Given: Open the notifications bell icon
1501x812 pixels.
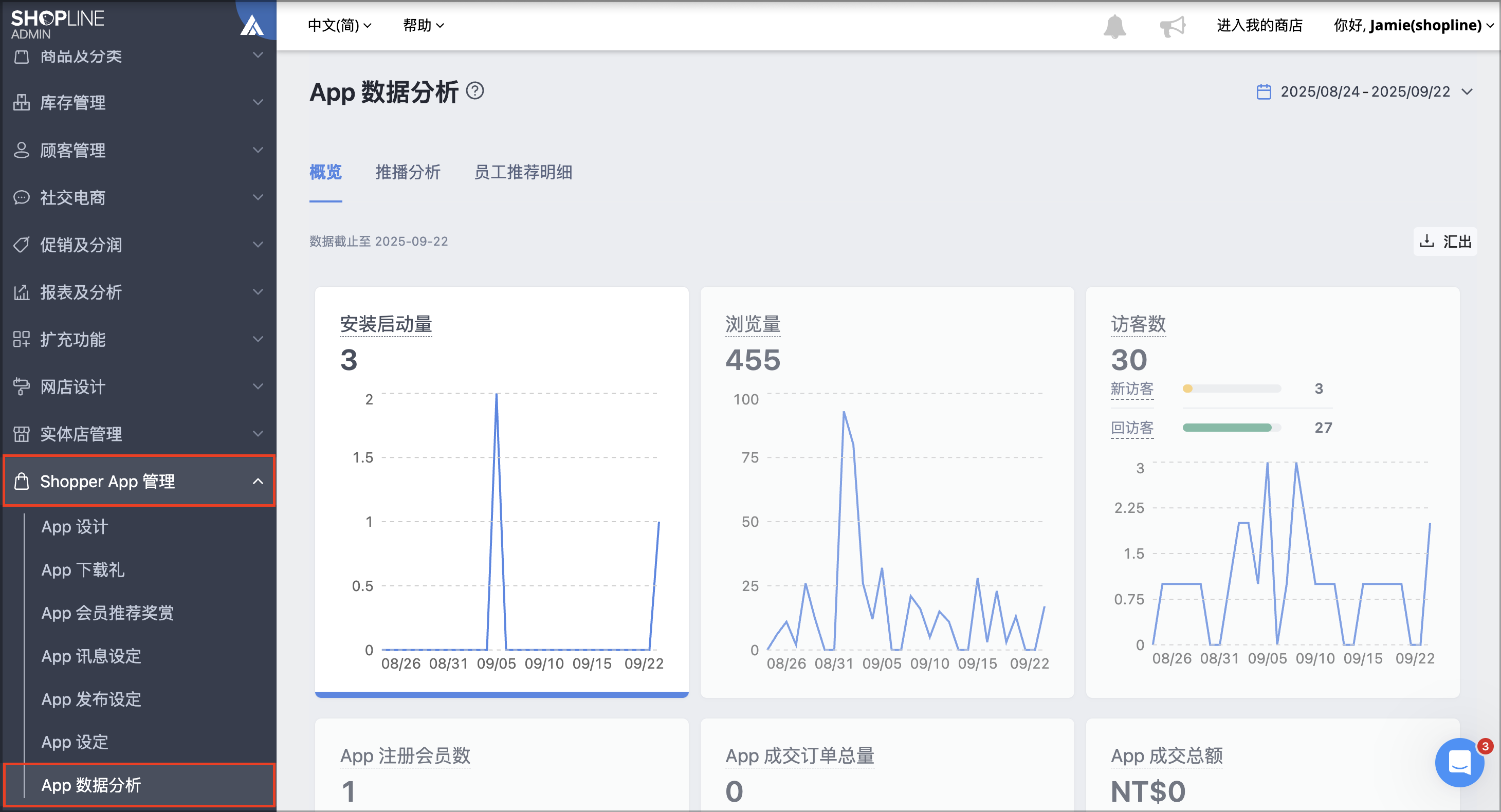Looking at the screenshot, I should tap(1114, 26).
